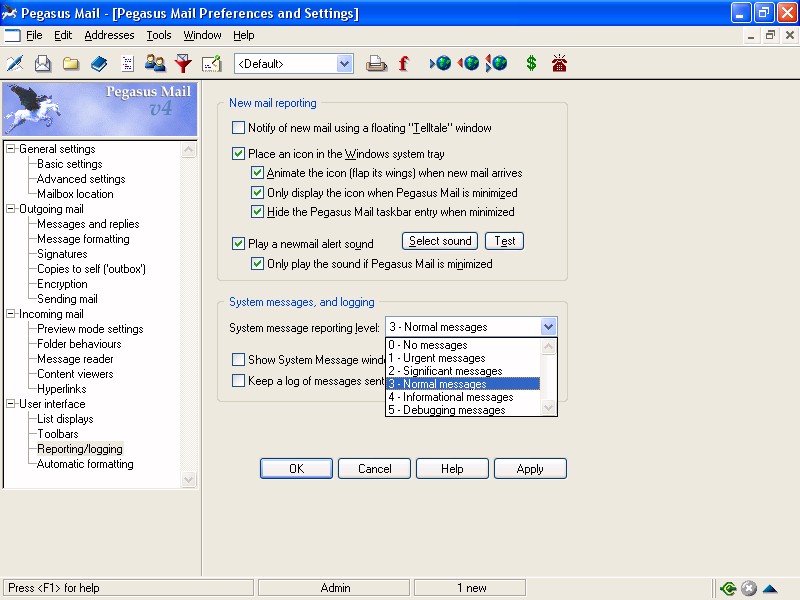Open the <Default> identity dropdown in toolbar
Screen dimensions: 800x600
pos(294,64)
